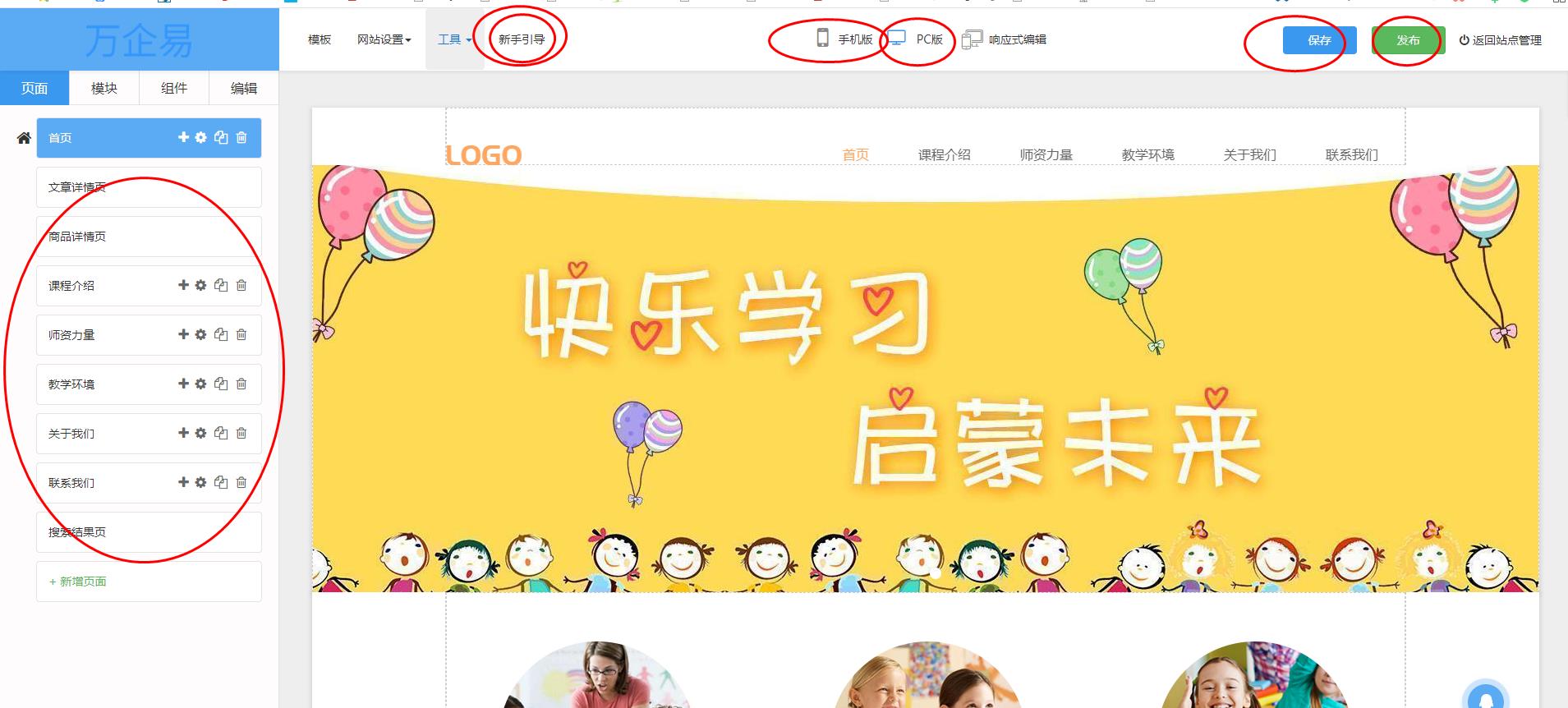Select the 商品详情页 page row
This screenshot has width=1568, height=708.
point(149,237)
